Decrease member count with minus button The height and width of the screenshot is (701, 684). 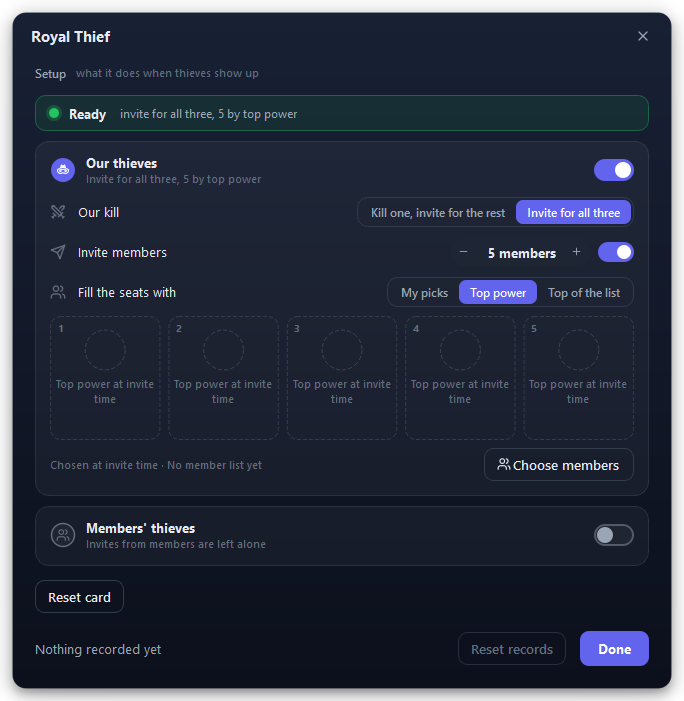click(463, 252)
